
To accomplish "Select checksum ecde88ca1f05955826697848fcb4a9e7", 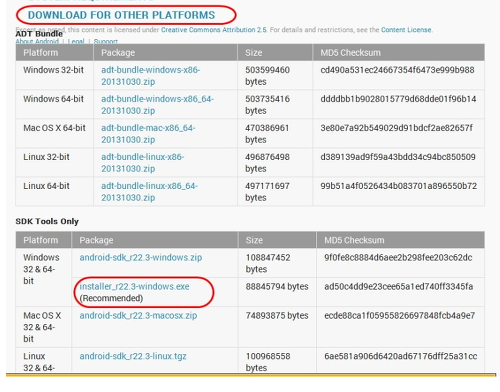I will coord(400,315).
